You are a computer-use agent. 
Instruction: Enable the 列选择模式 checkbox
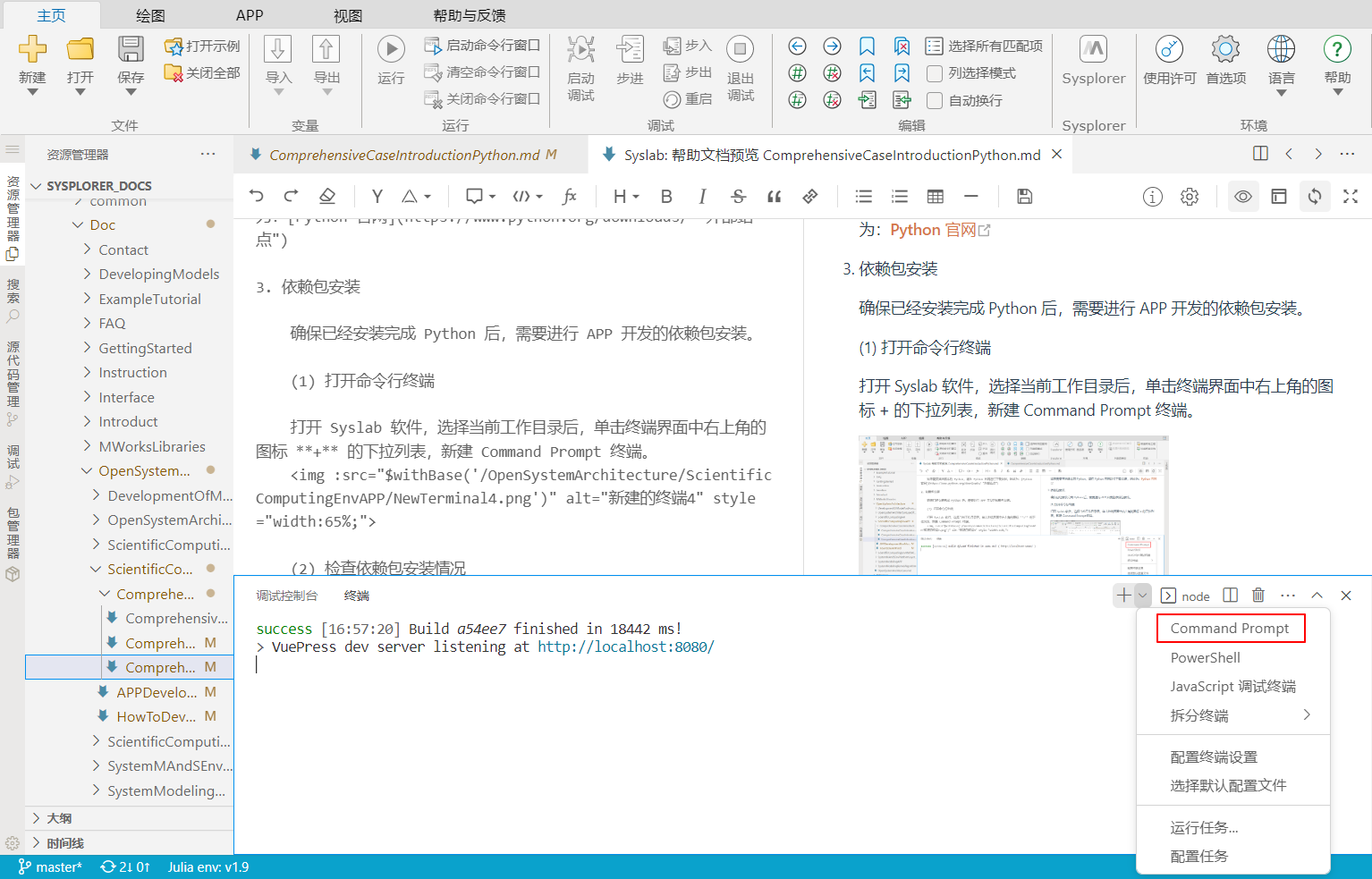coord(935,73)
